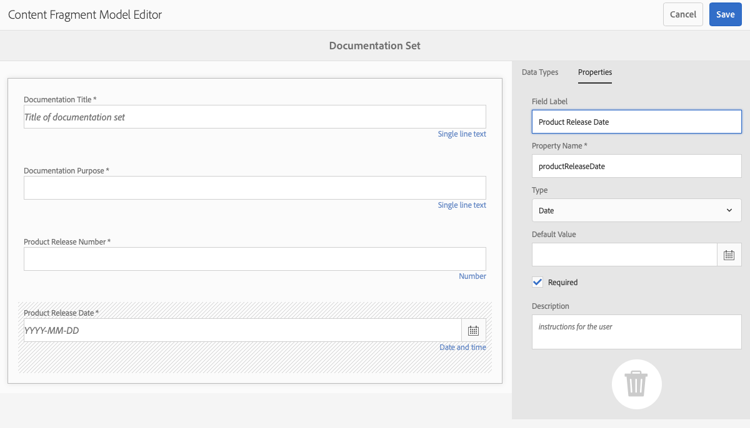Click the trash delete field icon
This screenshot has height=428, width=750.
636,384
